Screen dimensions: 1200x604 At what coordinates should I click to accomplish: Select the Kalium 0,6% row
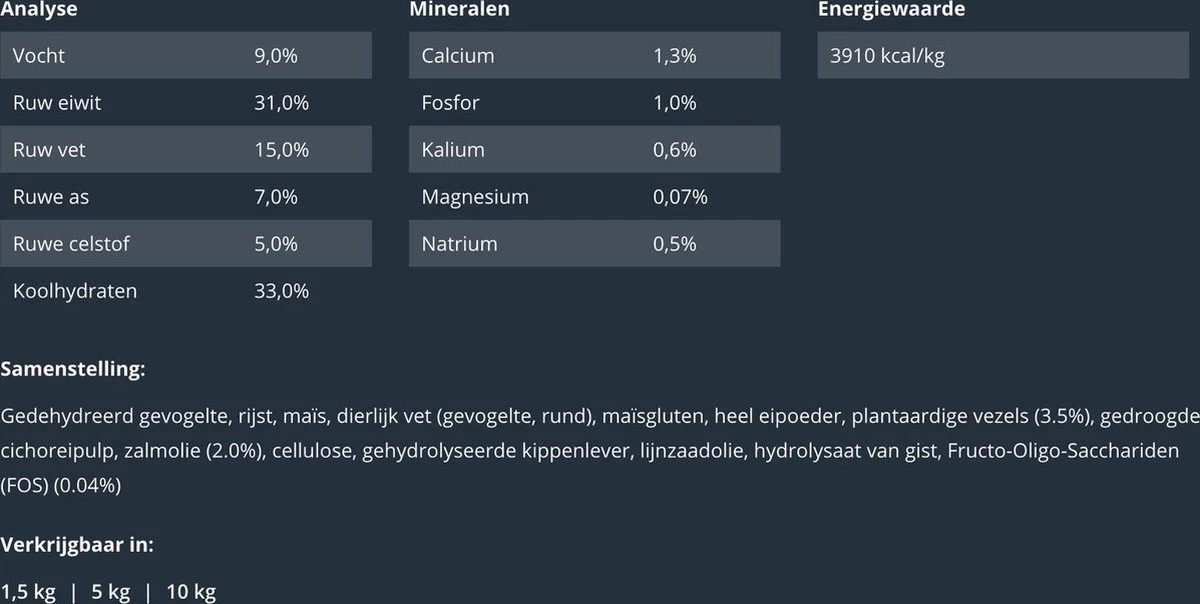point(594,150)
